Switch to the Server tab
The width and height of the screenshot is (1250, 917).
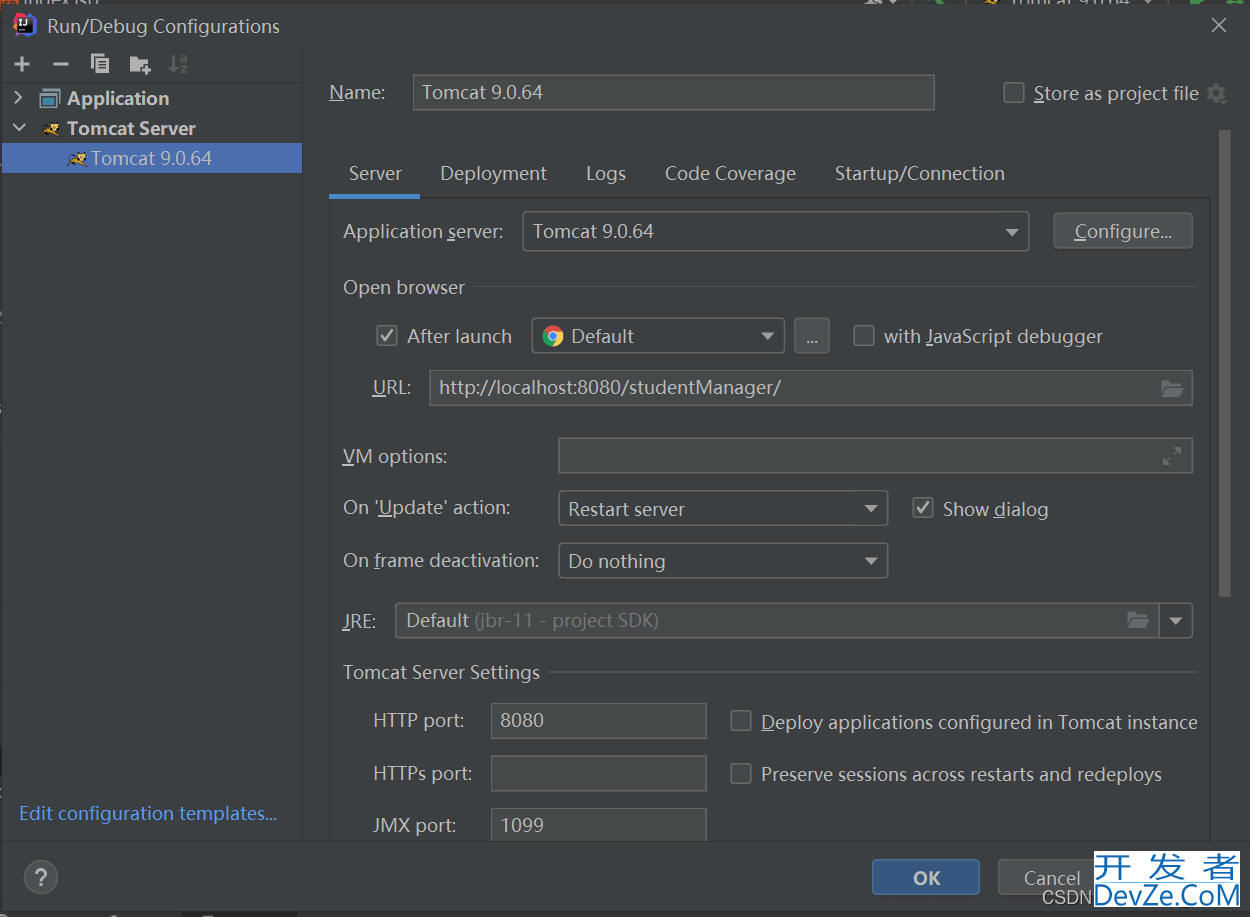375,174
